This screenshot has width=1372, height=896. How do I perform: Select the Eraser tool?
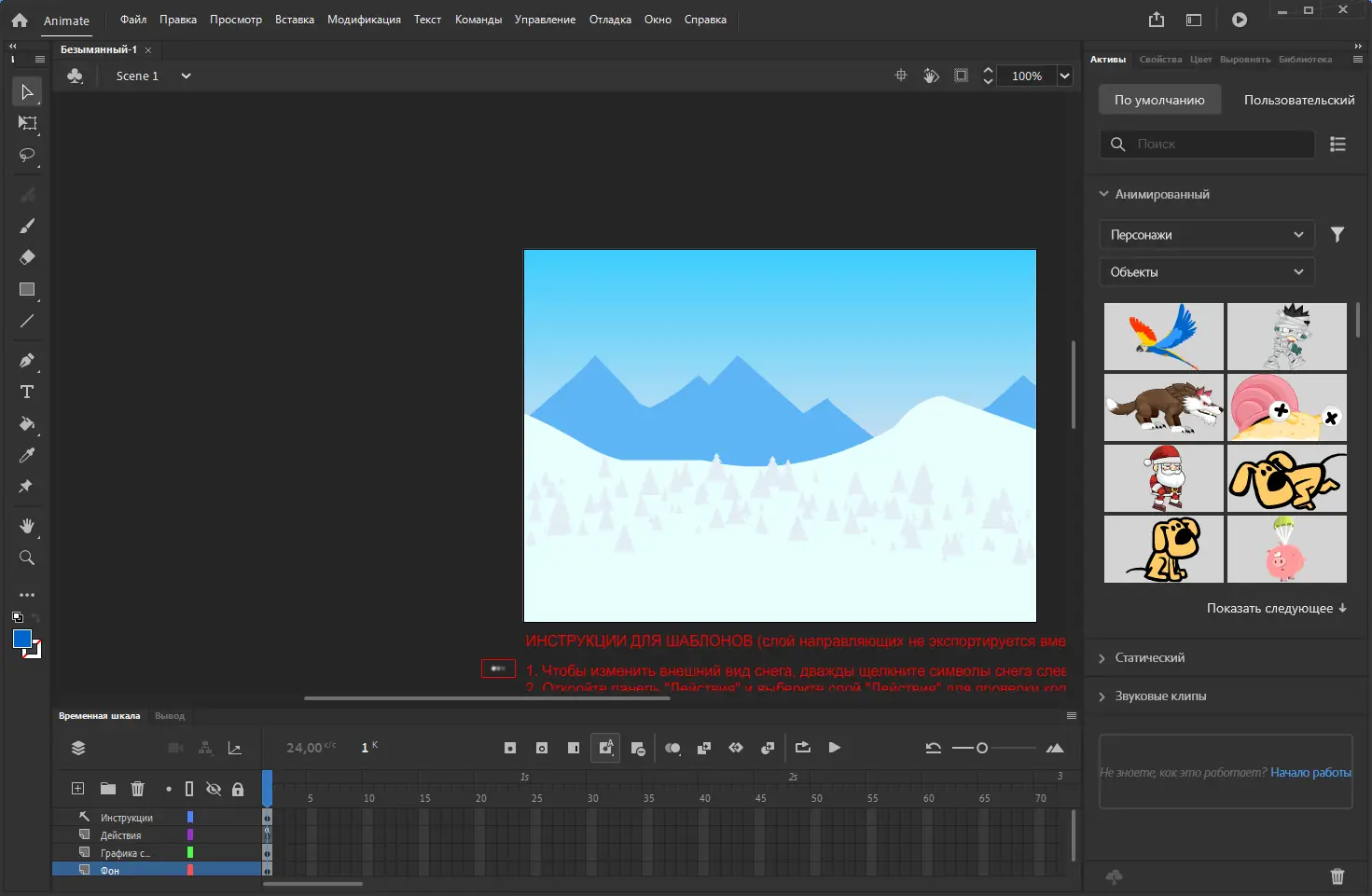(x=27, y=257)
